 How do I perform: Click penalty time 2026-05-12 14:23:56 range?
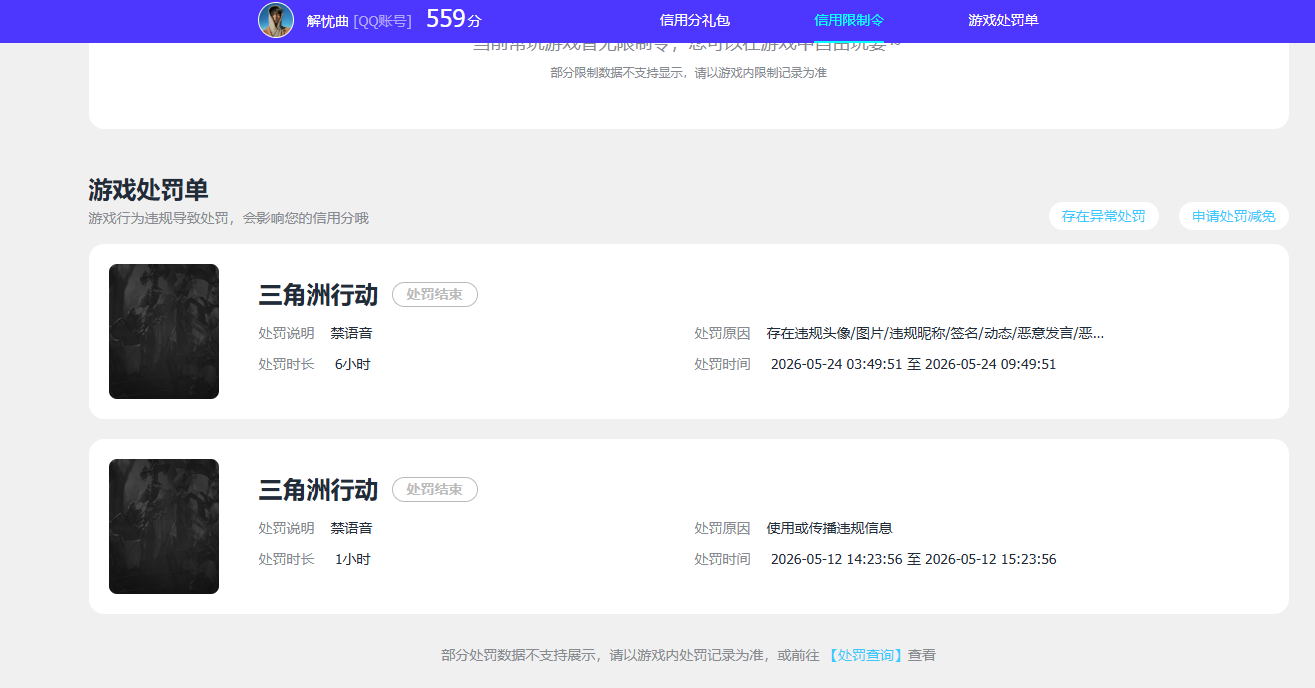pyautogui.click(x=913, y=559)
